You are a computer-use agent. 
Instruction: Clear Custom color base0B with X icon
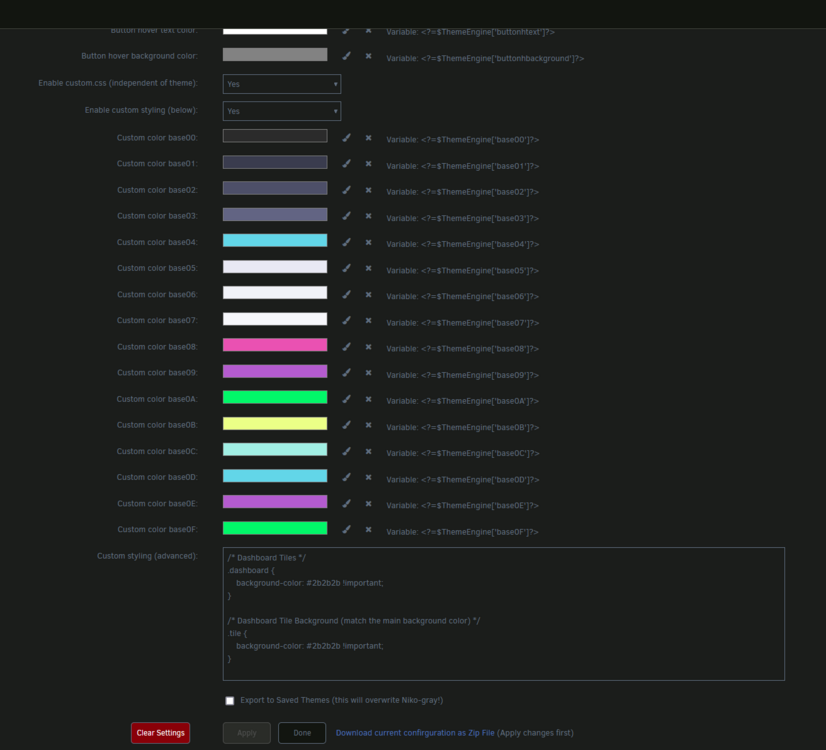coord(368,425)
